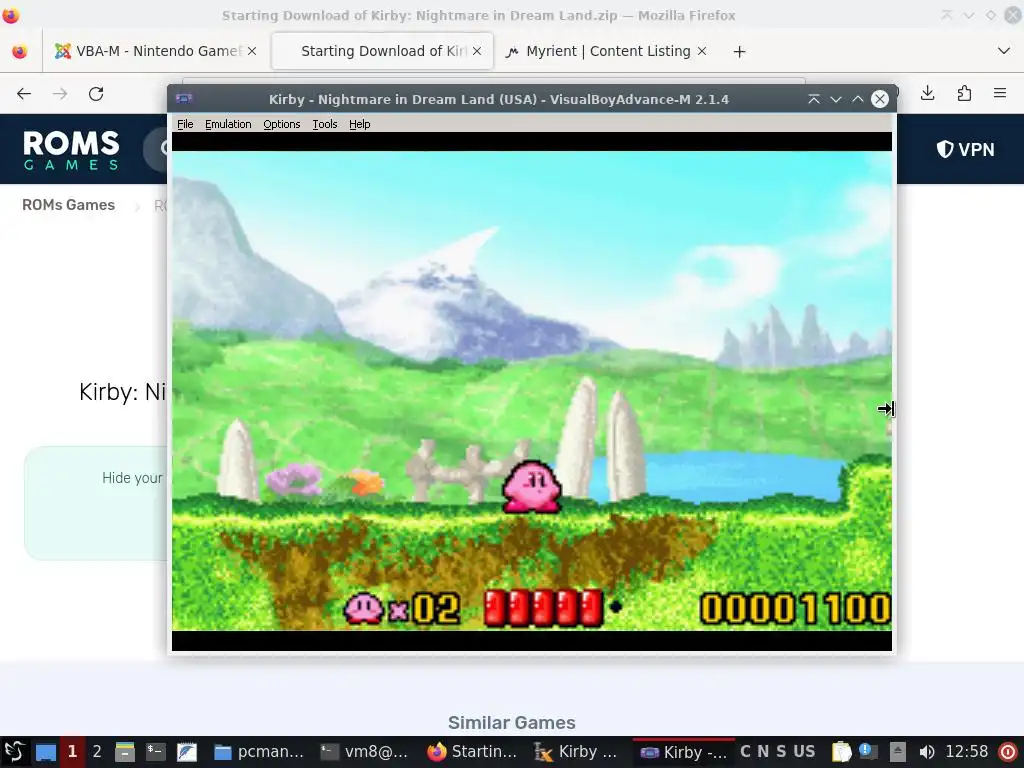
Task: Open the Options menu in VBA-M
Action: (281, 124)
